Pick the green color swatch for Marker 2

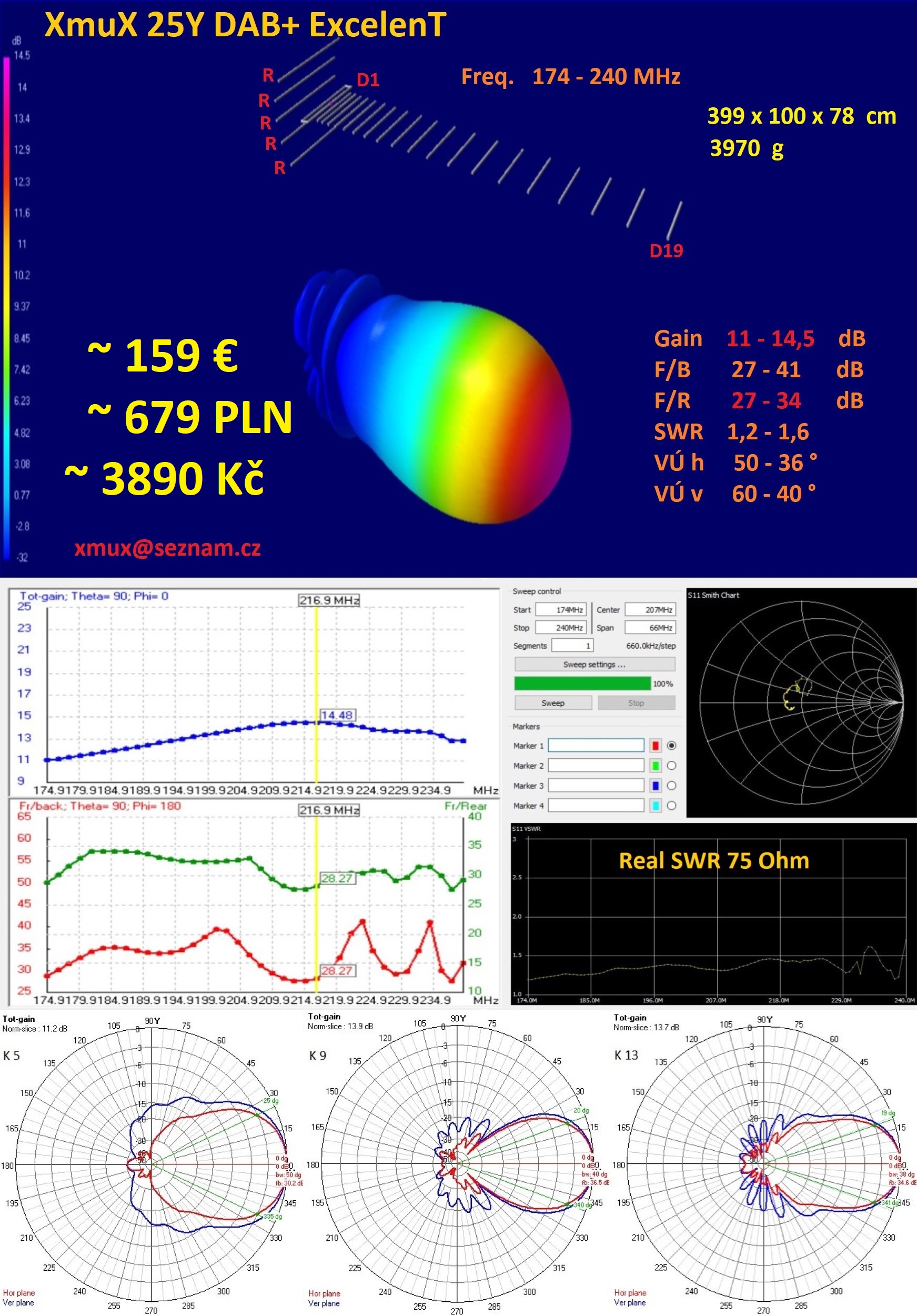coord(656,766)
